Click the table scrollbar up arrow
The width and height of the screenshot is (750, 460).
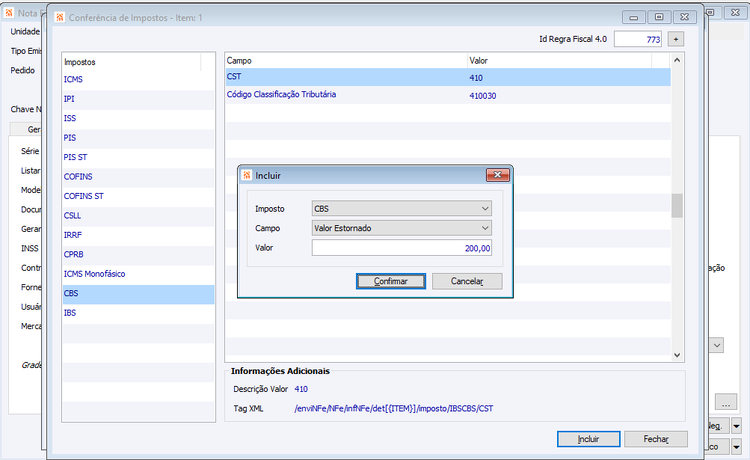tap(677, 60)
